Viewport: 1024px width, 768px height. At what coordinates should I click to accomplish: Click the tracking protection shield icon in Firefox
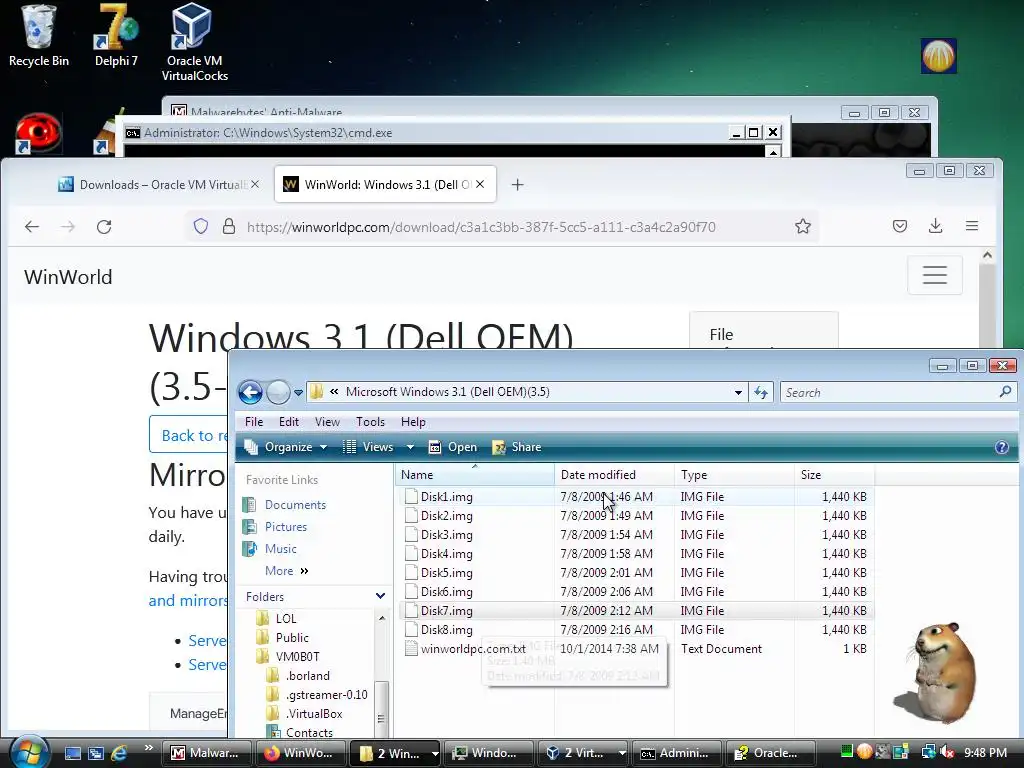[x=200, y=227]
